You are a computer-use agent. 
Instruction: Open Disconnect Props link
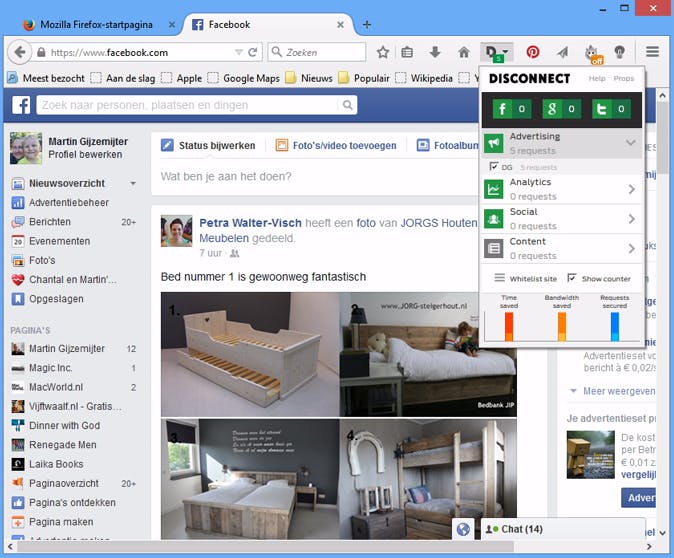click(x=623, y=78)
